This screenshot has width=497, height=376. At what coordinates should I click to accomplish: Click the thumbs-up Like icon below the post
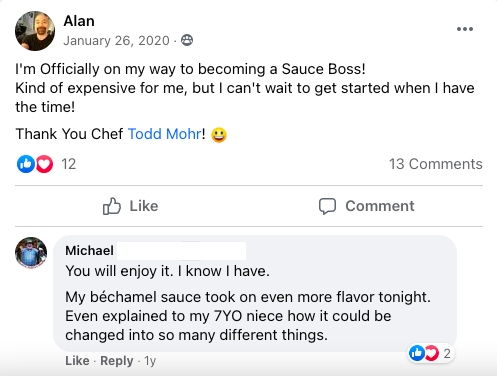(112, 206)
